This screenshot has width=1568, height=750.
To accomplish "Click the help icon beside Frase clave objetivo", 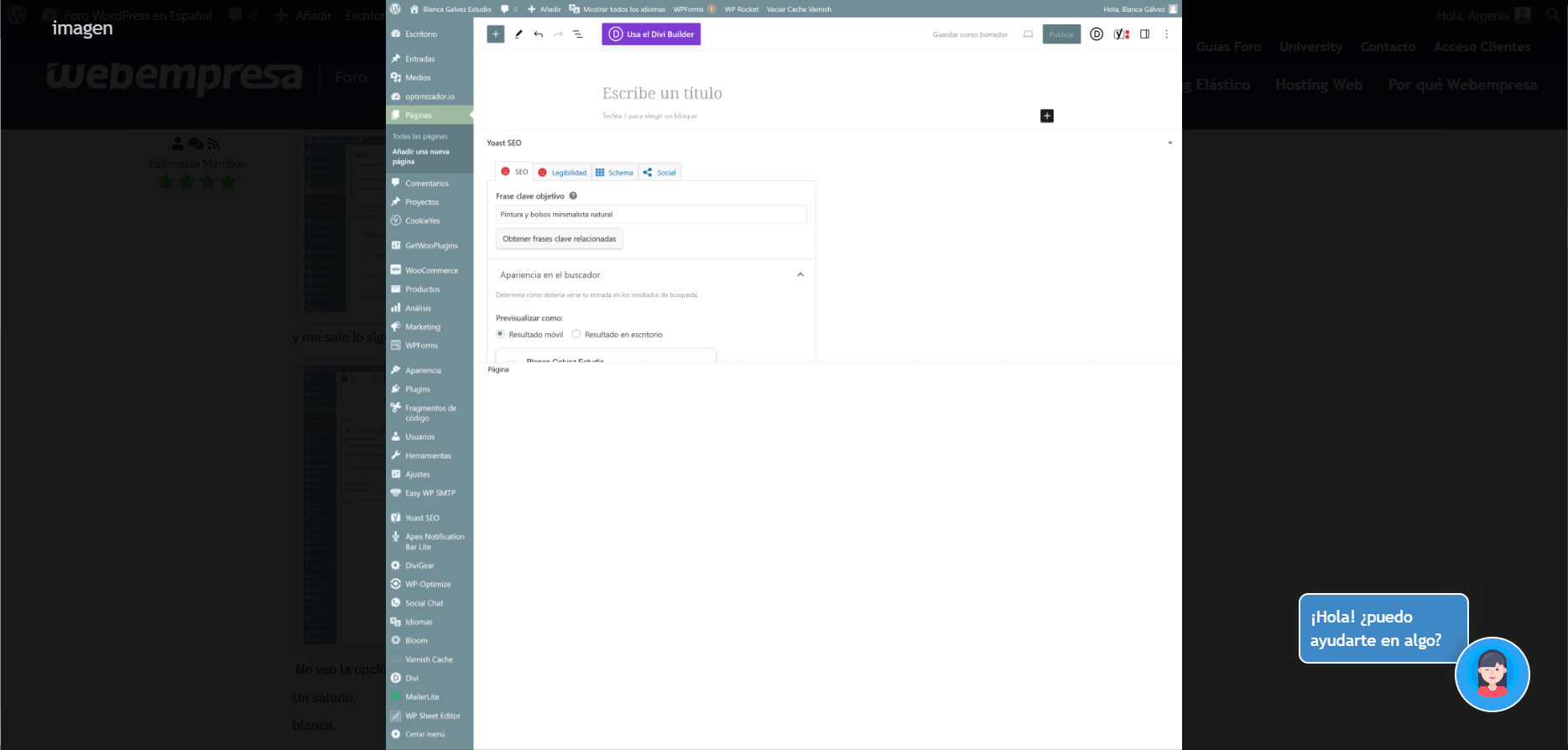I will coord(573,195).
